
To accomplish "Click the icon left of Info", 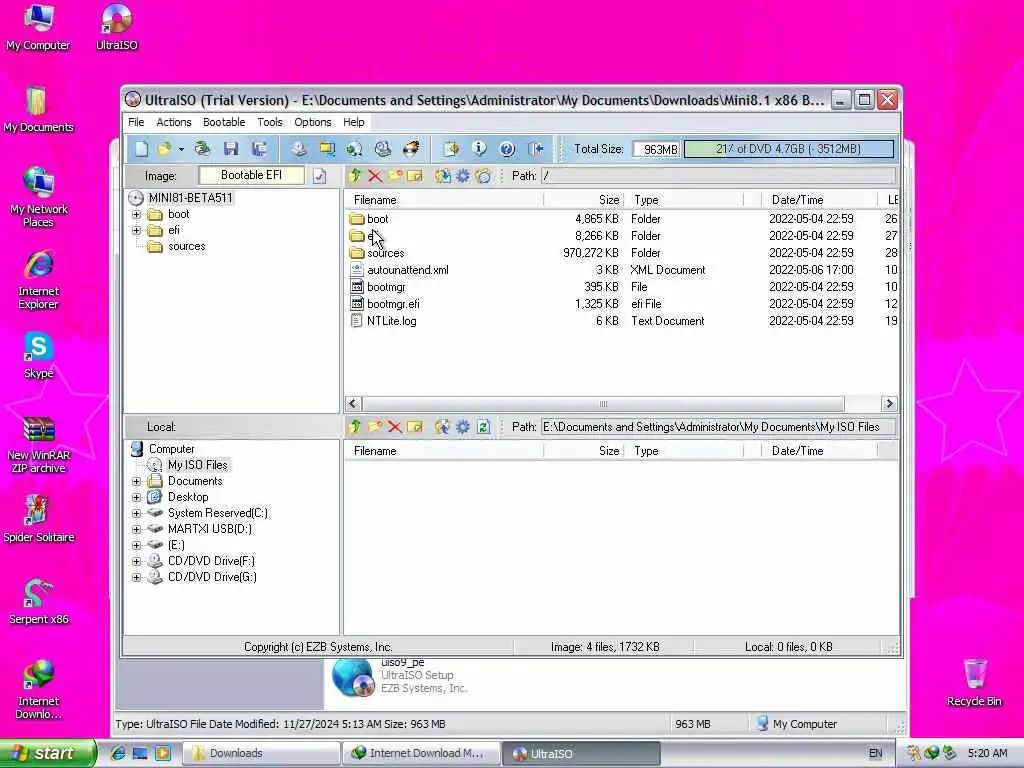I will pyautogui.click(x=451, y=149).
